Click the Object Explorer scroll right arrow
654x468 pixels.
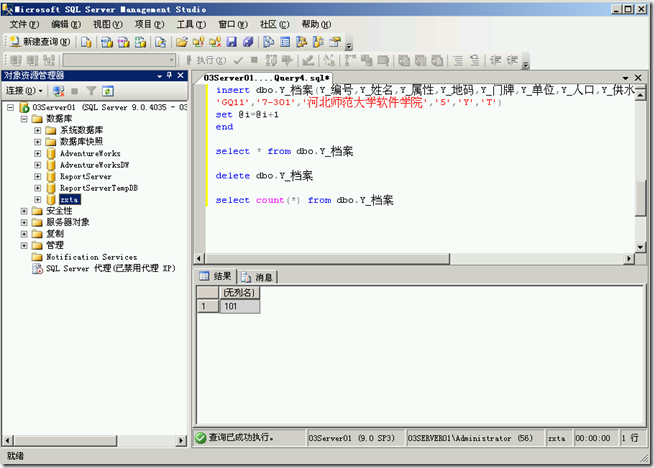[181, 440]
